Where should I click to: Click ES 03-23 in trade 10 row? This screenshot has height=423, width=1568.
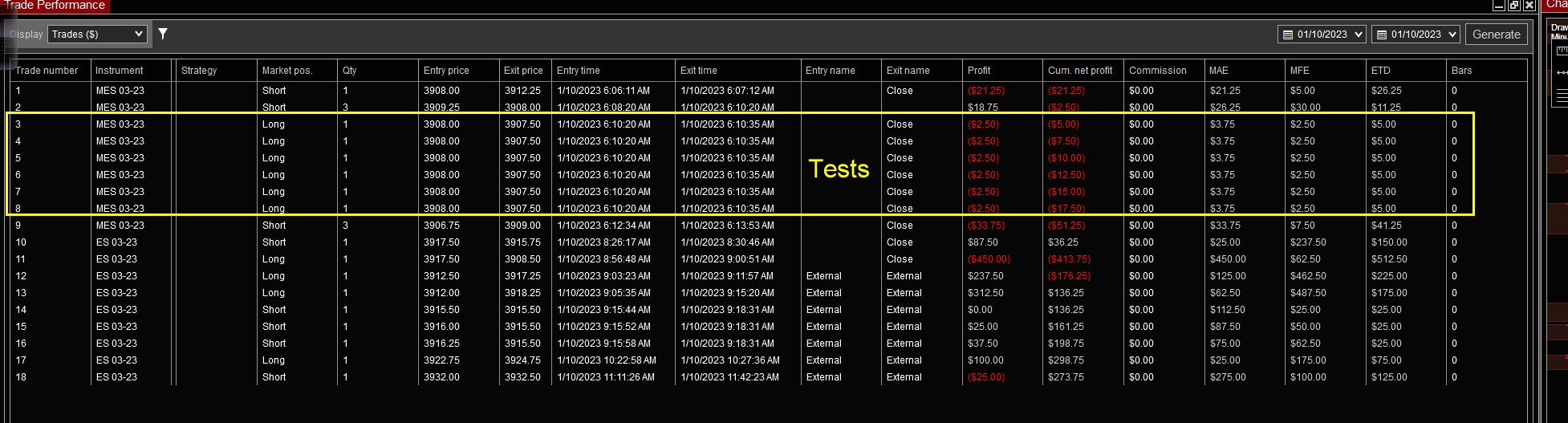coord(116,242)
